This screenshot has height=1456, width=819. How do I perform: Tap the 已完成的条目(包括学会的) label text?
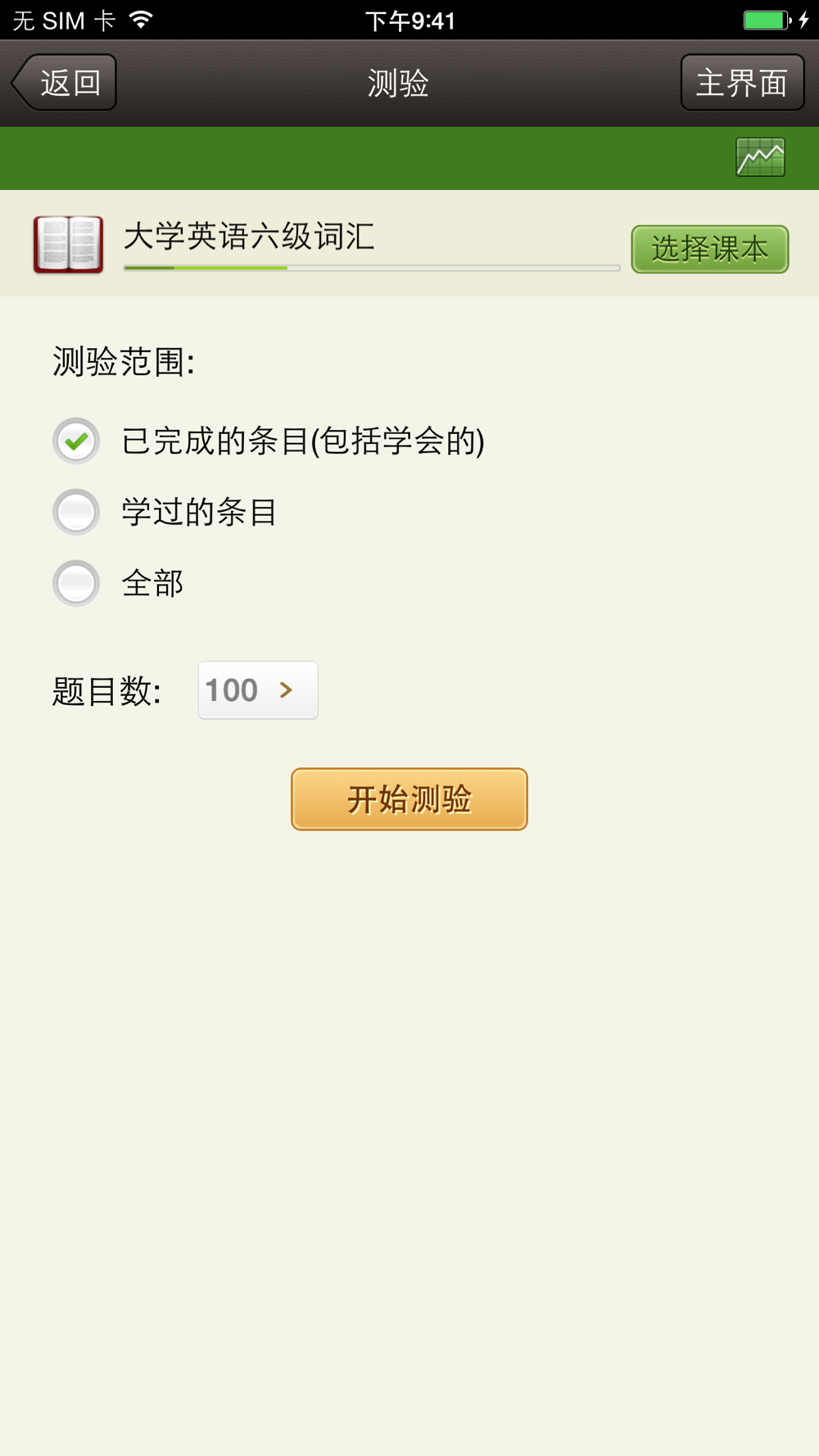click(x=303, y=441)
